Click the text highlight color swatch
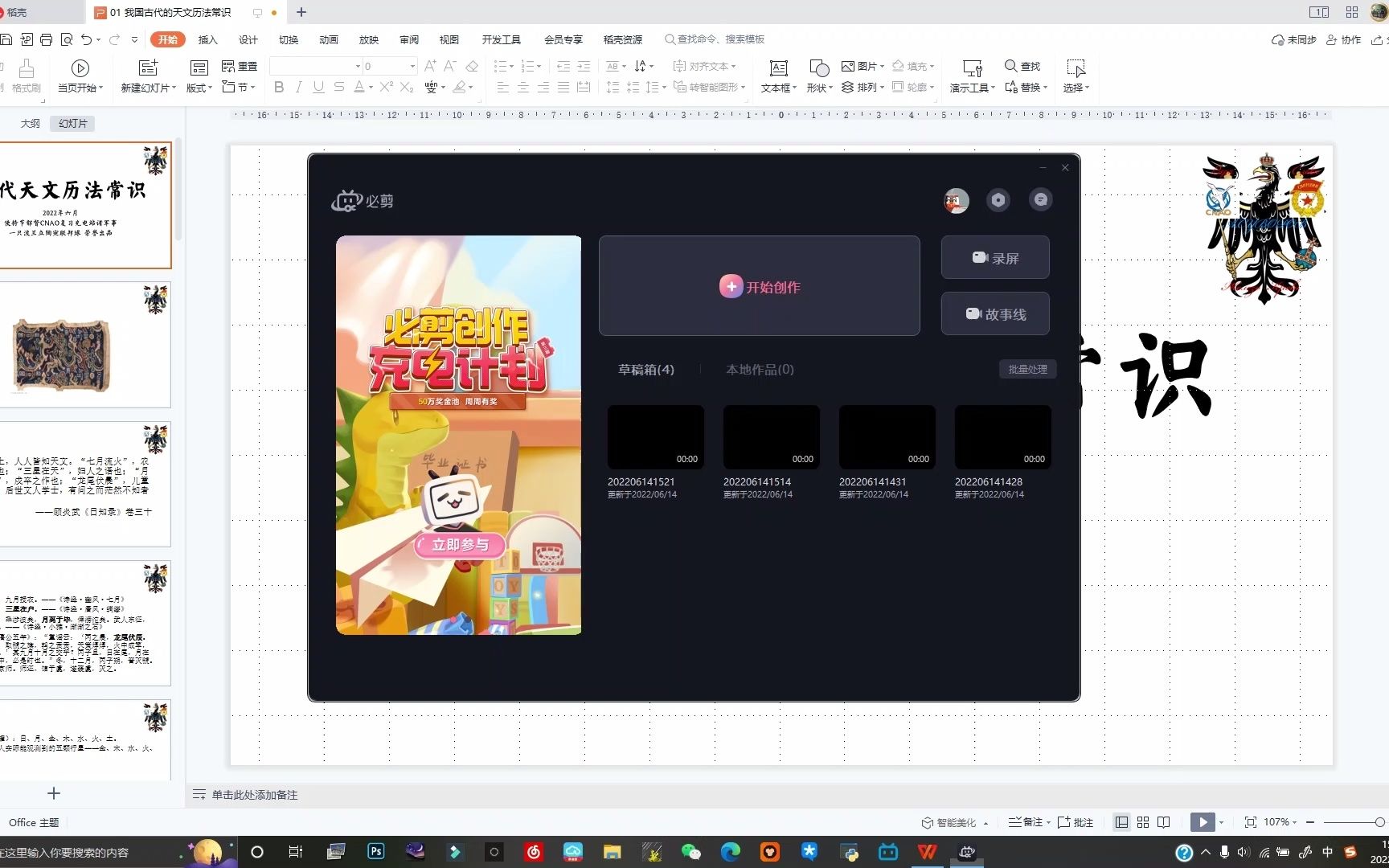Image resolution: width=1389 pixels, height=868 pixels. 459,87
